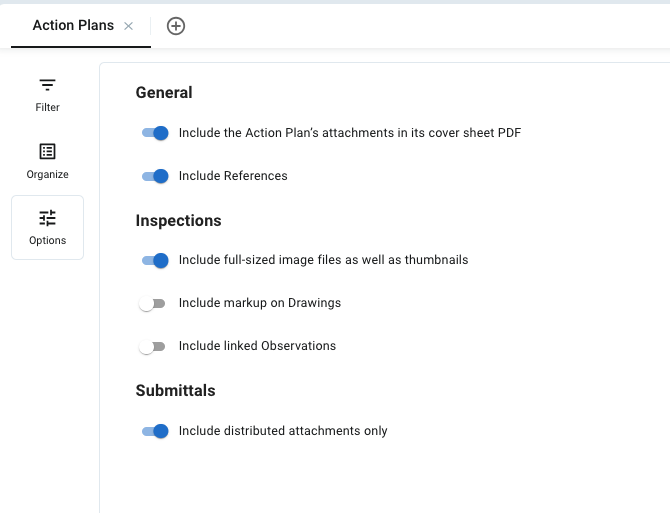Click the "Include full-sized image files" label text
This screenshot has width=670, height=513.
click(x=323, y=260)
